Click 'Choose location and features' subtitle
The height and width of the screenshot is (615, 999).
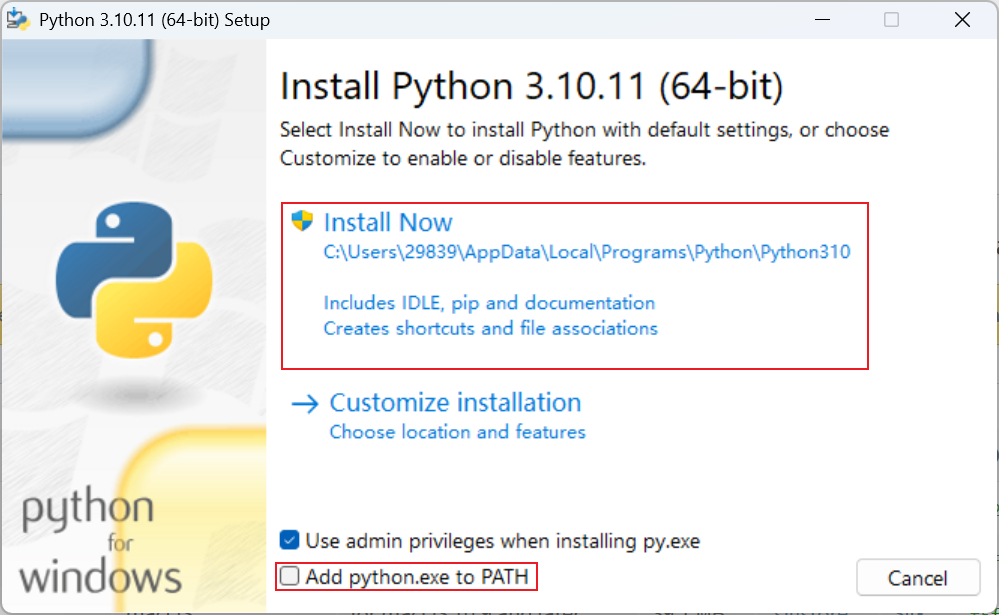[457, 432]
